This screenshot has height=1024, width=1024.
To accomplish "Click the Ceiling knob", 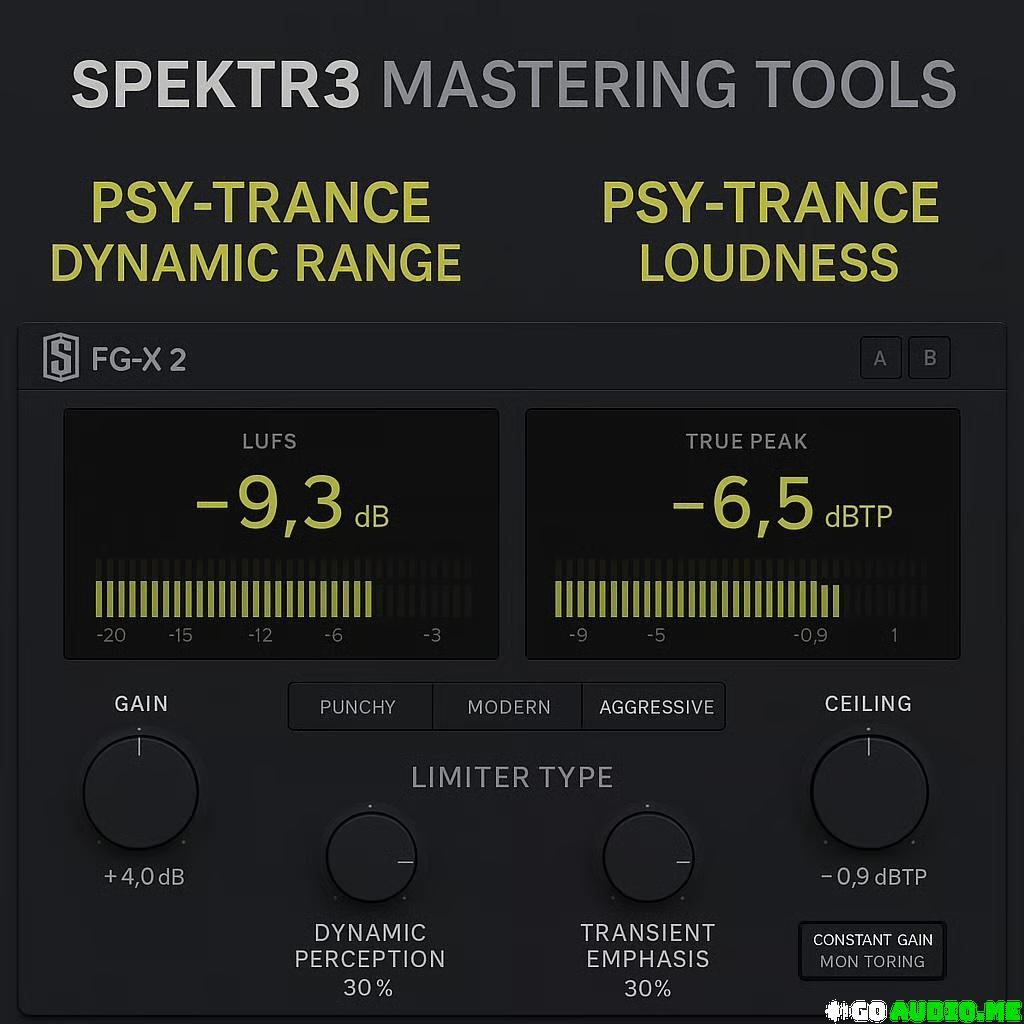I will [868, 791].
